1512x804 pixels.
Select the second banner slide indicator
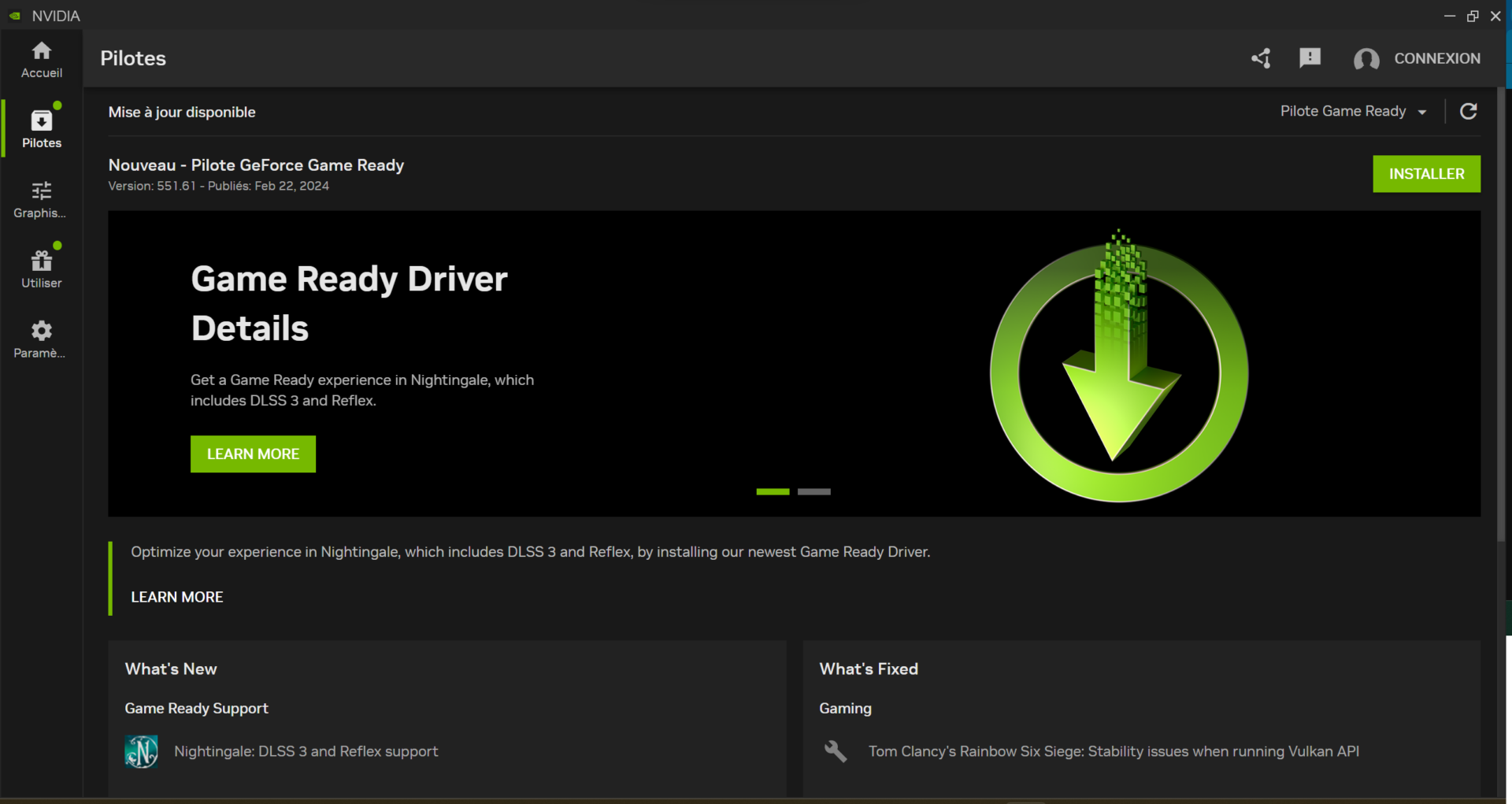(813, 491)
